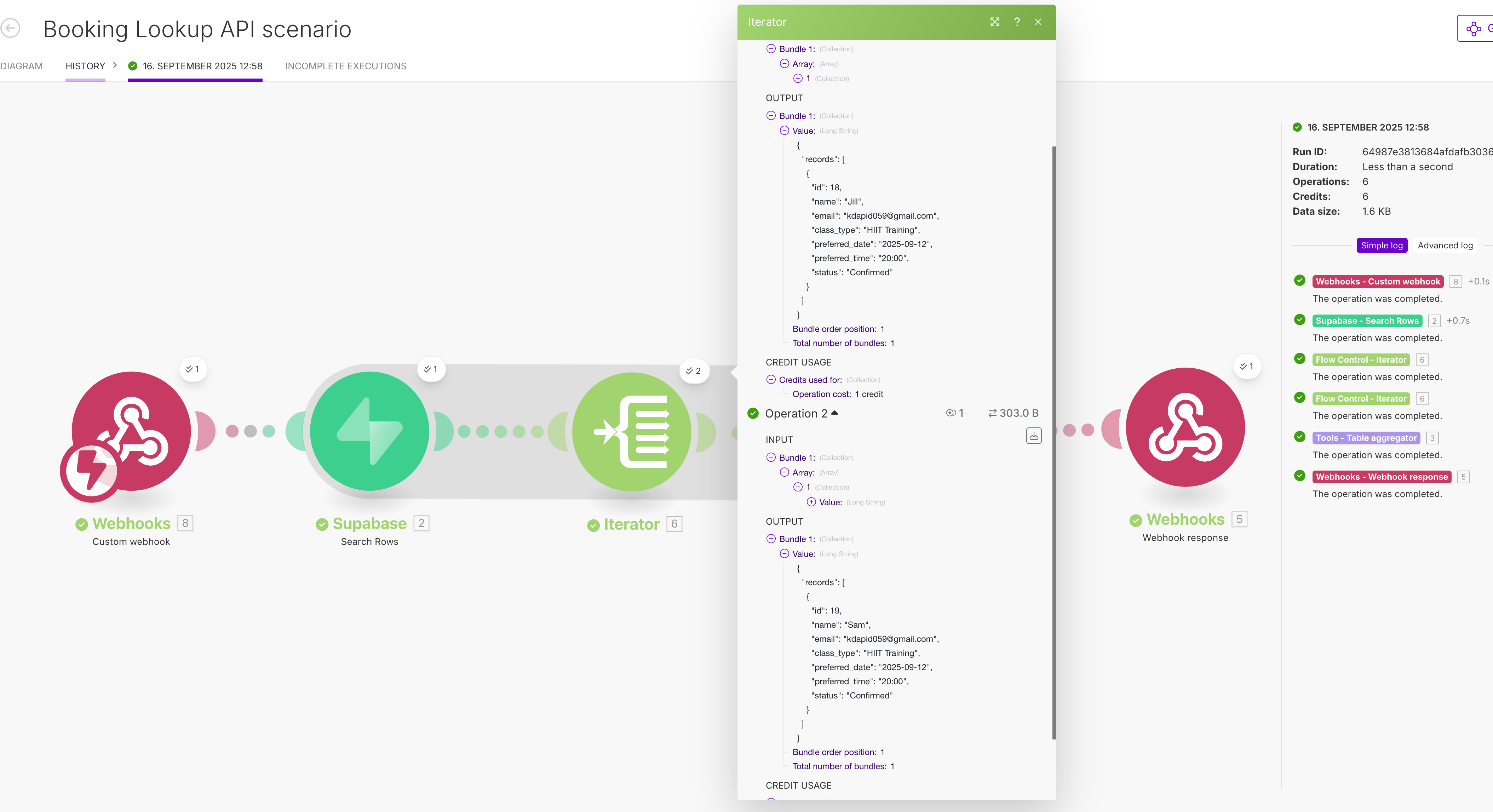Viewport: 1493px width, 812px height.
Task: Click the Operation 2 data size 303.0 B
Action: pos(1013,413)
